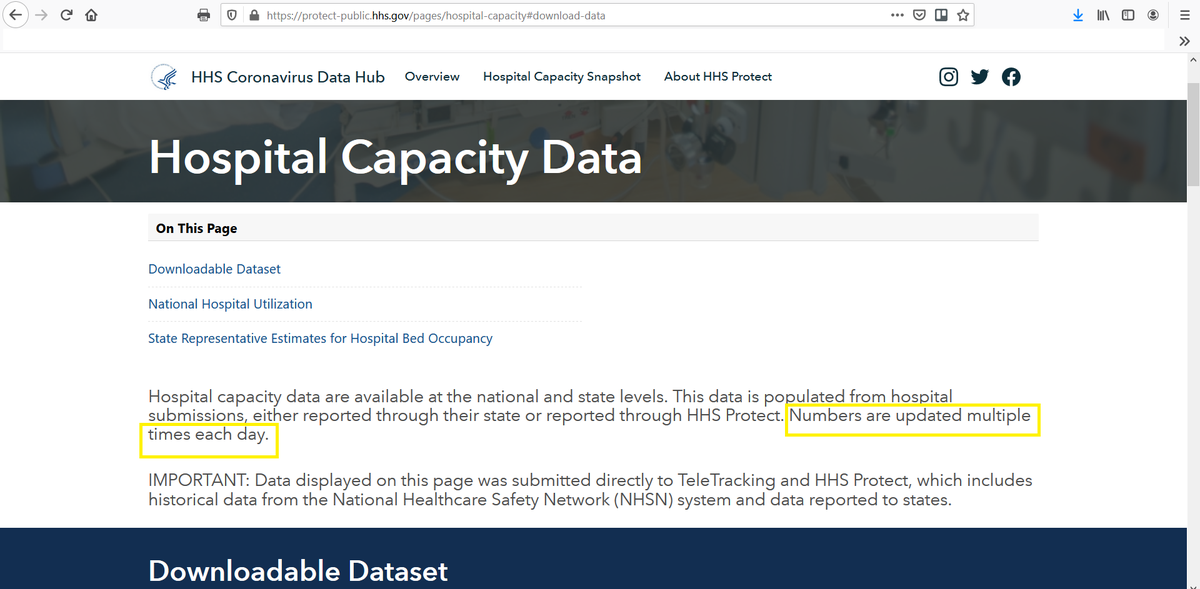This screenshot has height=589, width=1200.
Task: Click the Firefox account profile icon
Action: click(1153, 15)
